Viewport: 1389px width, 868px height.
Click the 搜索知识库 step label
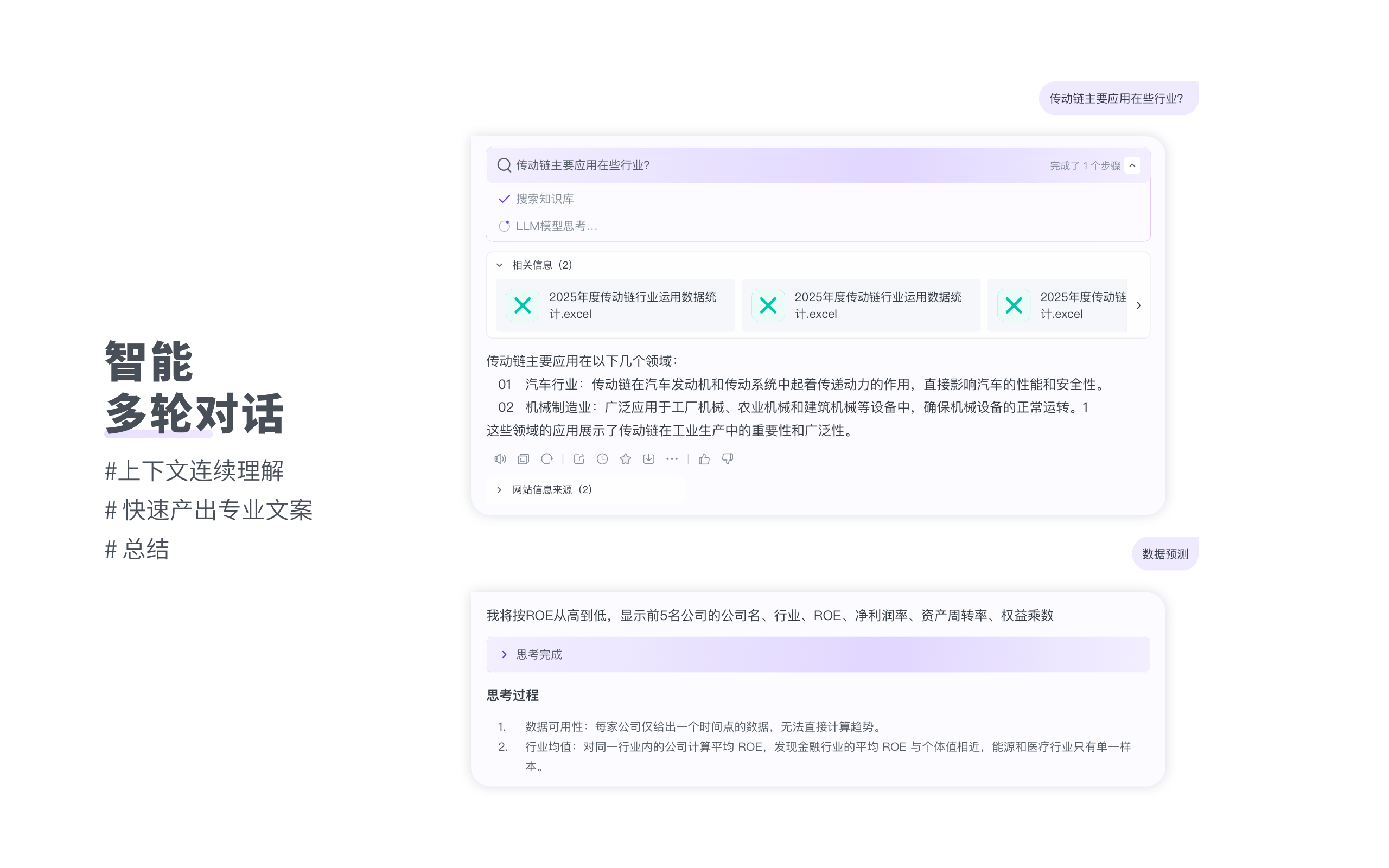[x=545, y=199]
